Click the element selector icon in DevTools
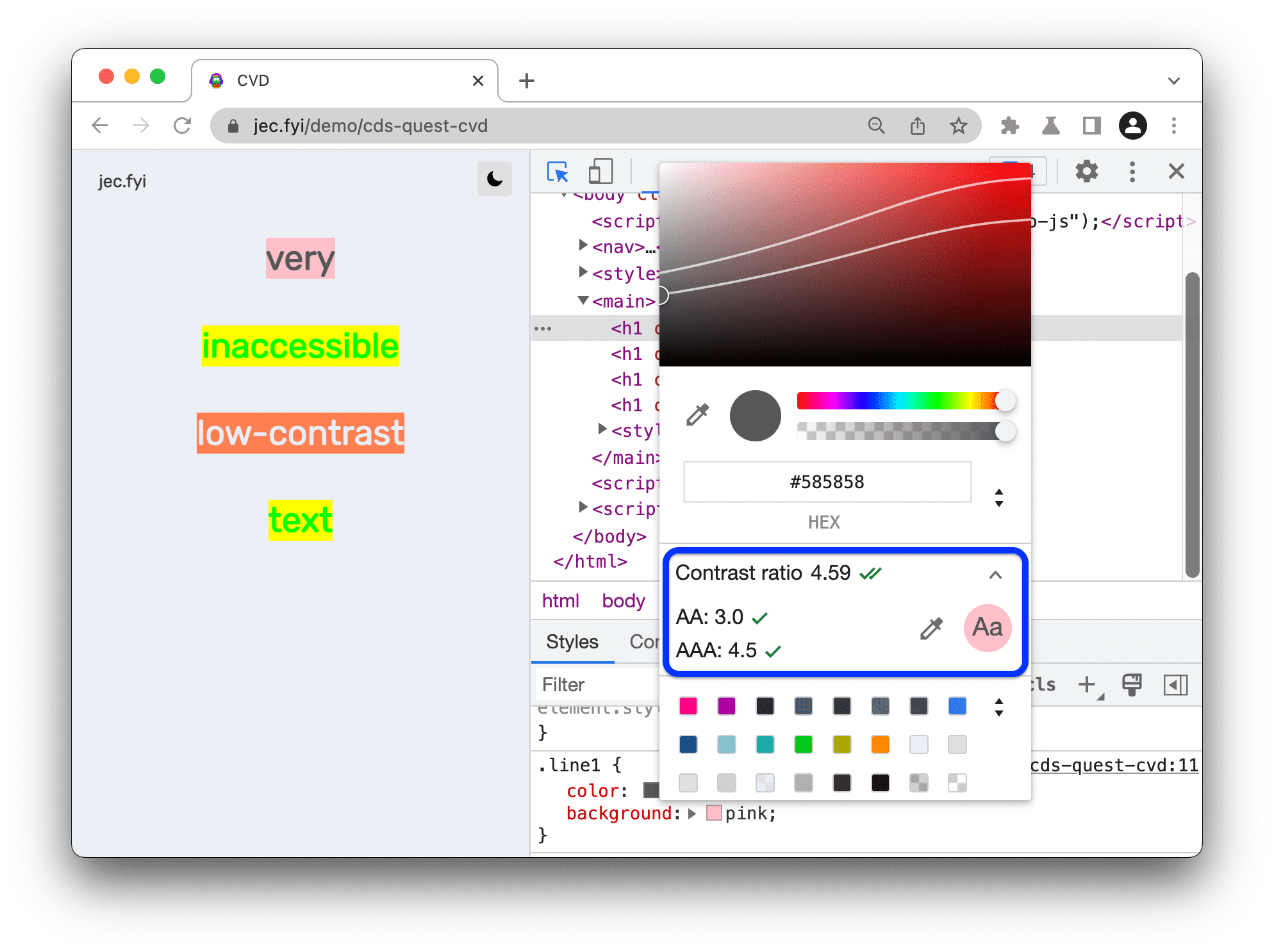The width and height of the screenshot is (1274, 952). [x=557, y=172]
